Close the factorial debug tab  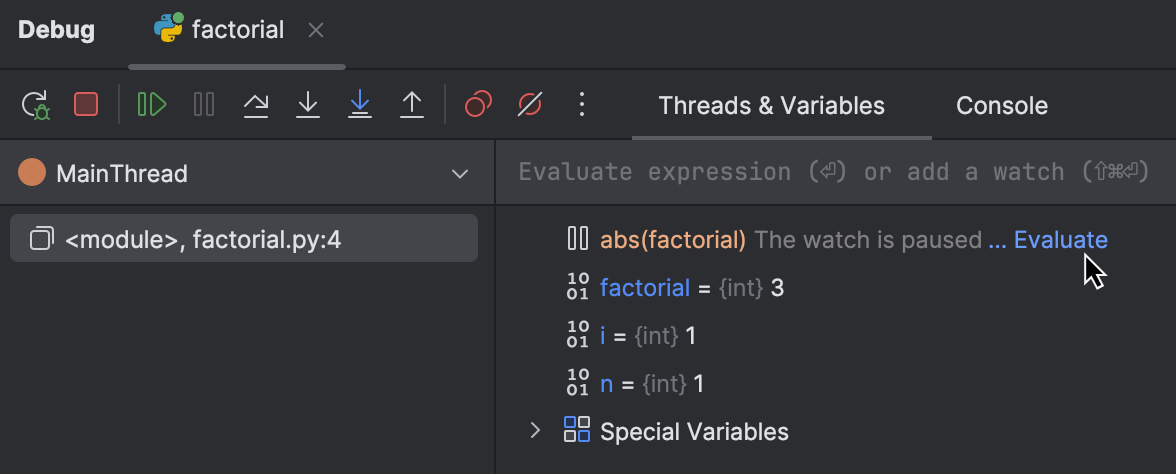316,31
